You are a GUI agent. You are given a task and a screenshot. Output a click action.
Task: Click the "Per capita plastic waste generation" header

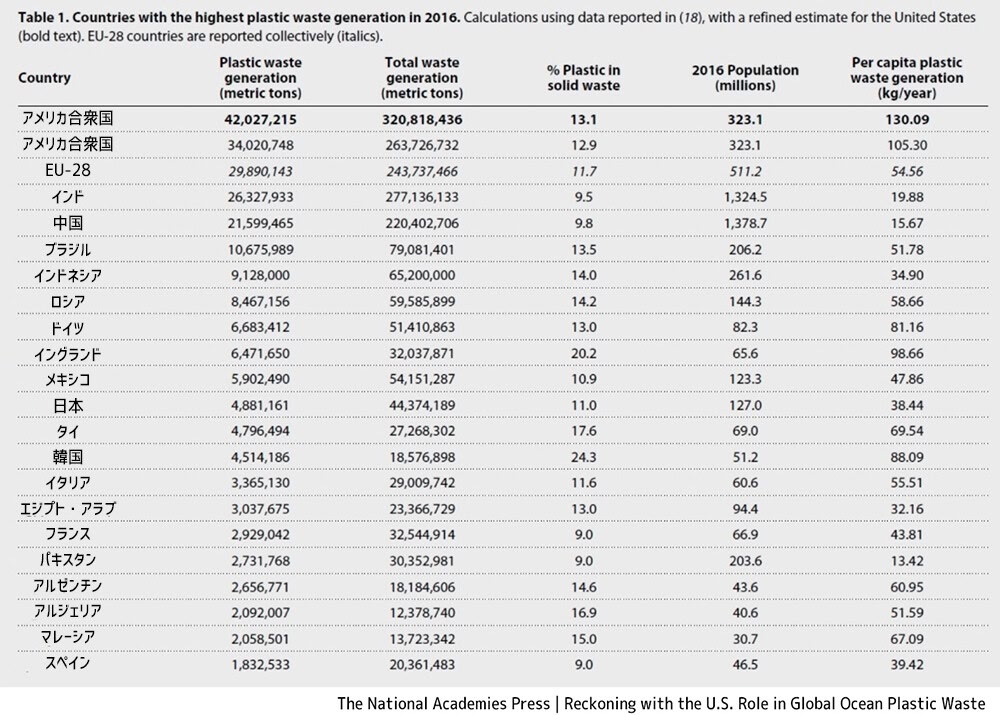click(x=909, y=77)
